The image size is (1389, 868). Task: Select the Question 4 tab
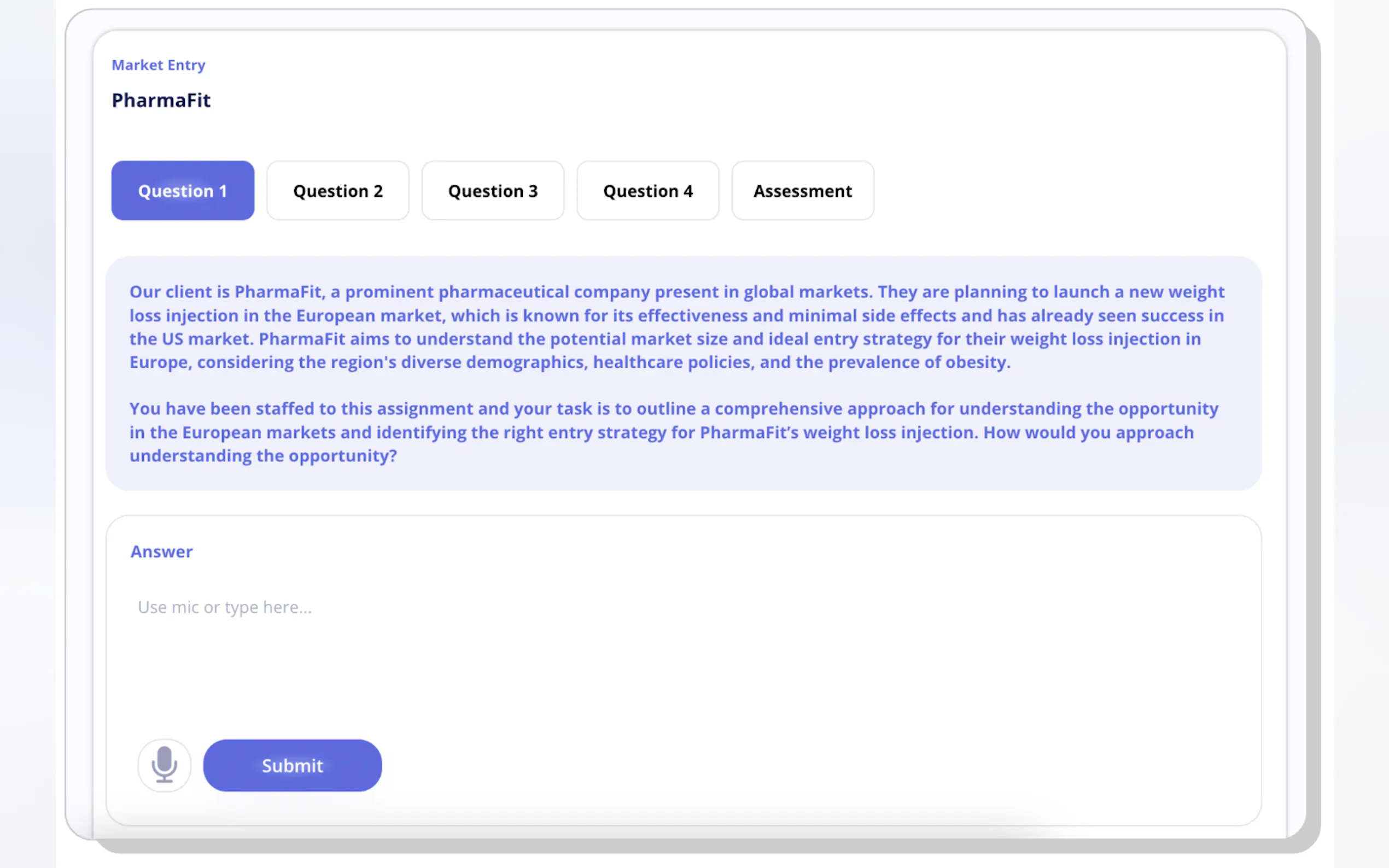tap(647, 191)
